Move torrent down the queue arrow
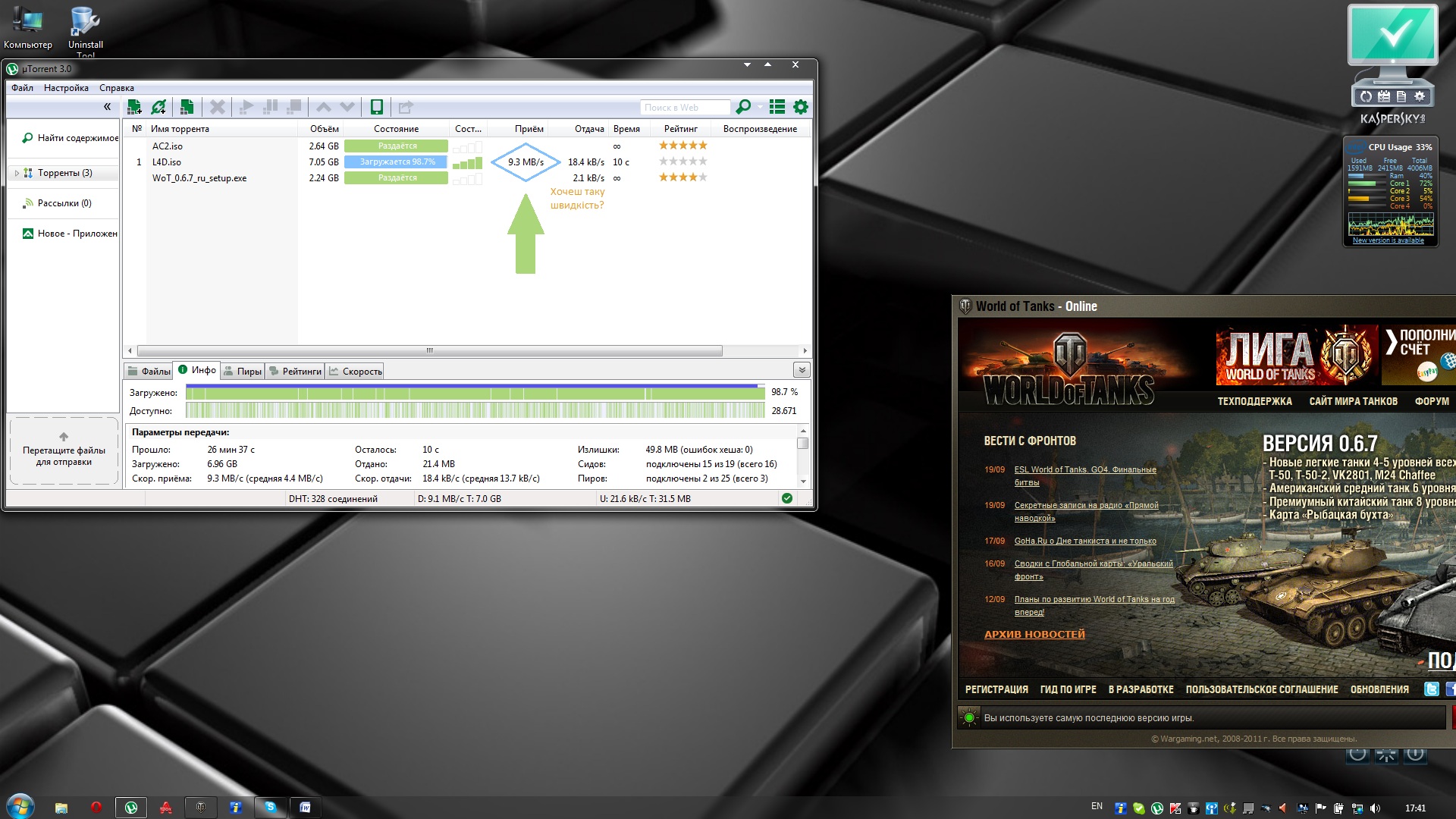 pos(347,107)
